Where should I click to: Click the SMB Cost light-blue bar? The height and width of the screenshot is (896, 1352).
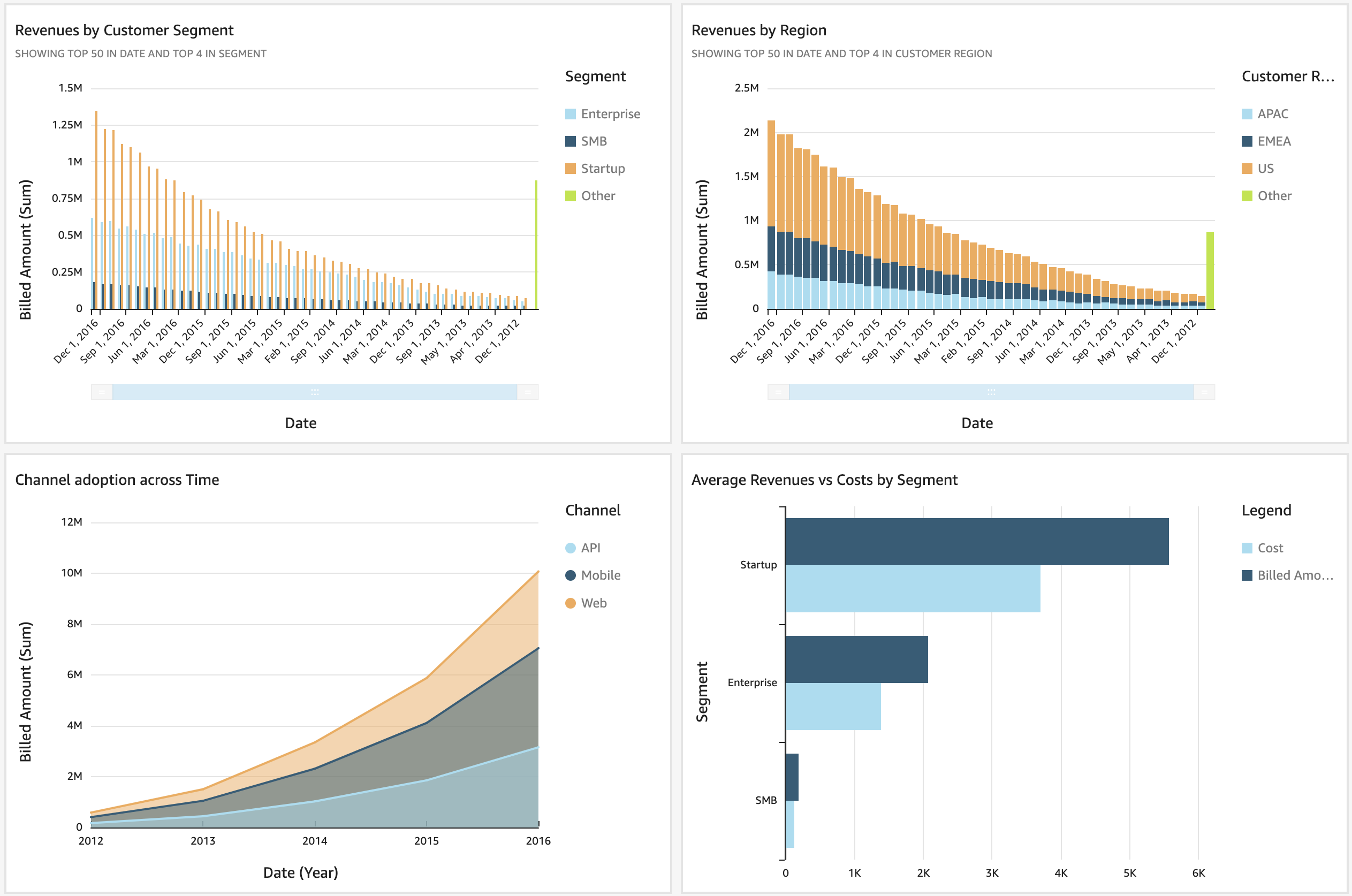(789, 825)
